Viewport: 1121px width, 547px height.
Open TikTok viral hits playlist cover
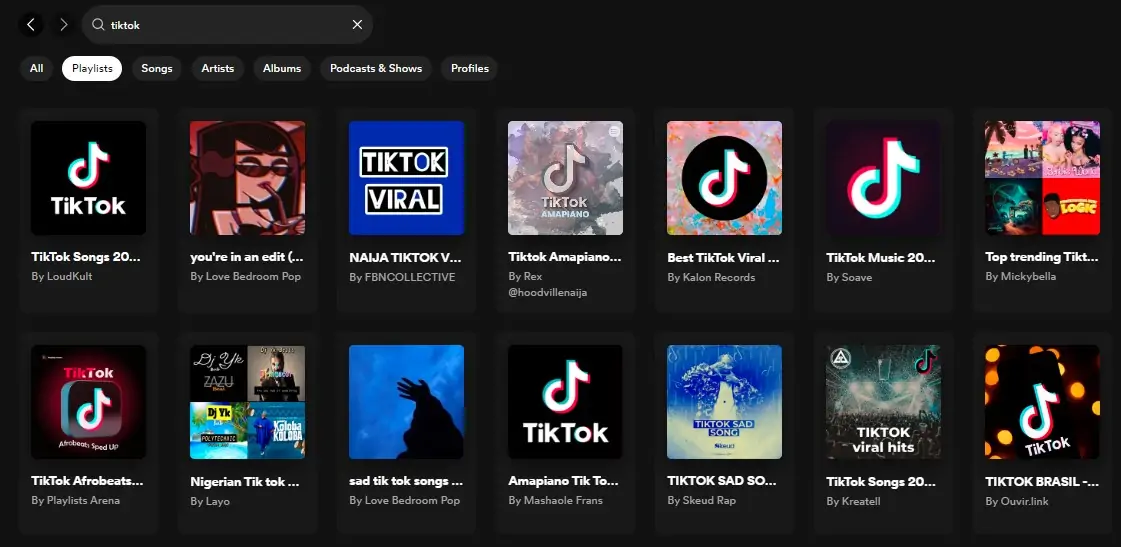883,402
